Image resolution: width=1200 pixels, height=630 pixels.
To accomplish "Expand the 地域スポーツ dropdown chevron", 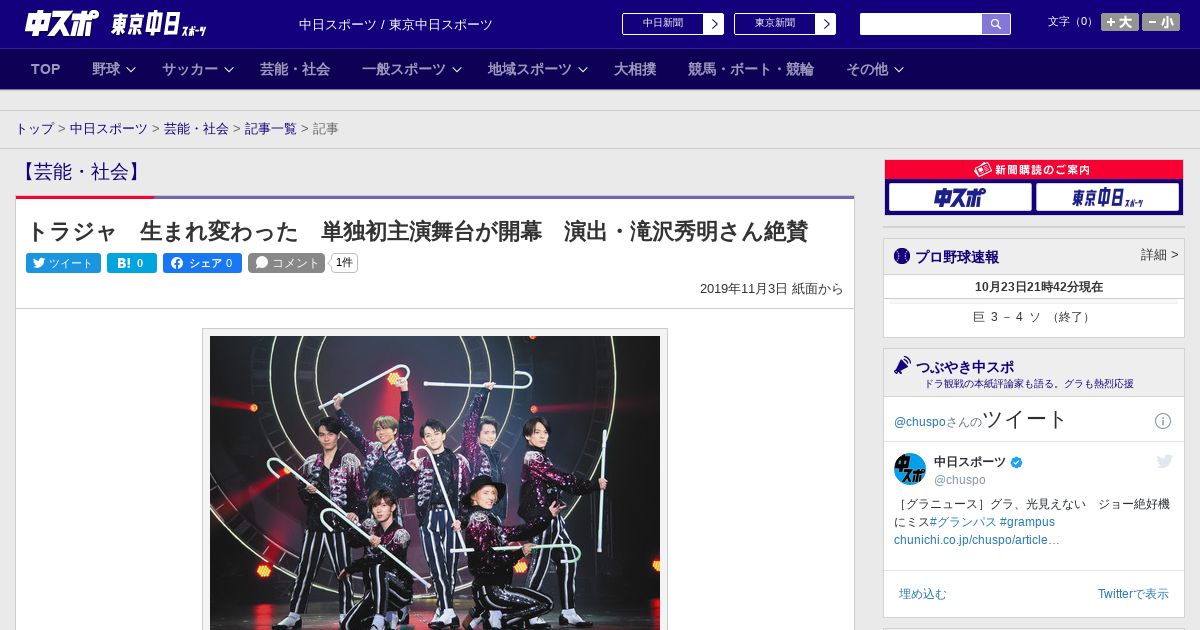I will [583, 70].
